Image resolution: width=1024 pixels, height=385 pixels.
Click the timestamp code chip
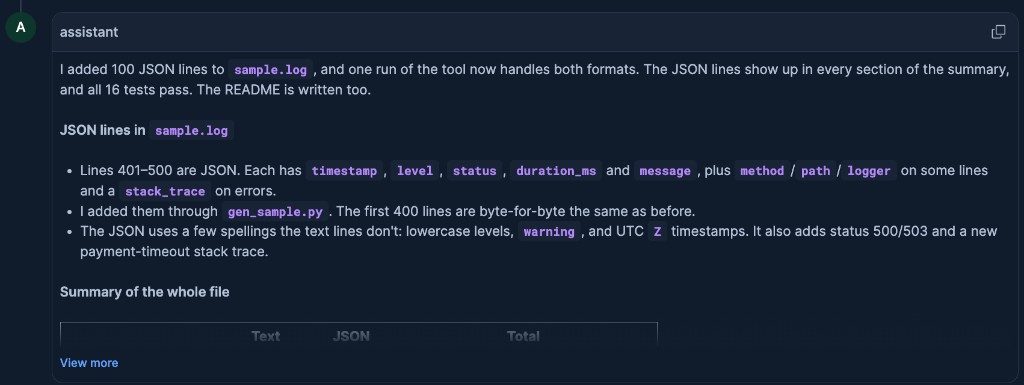(344, 171)
